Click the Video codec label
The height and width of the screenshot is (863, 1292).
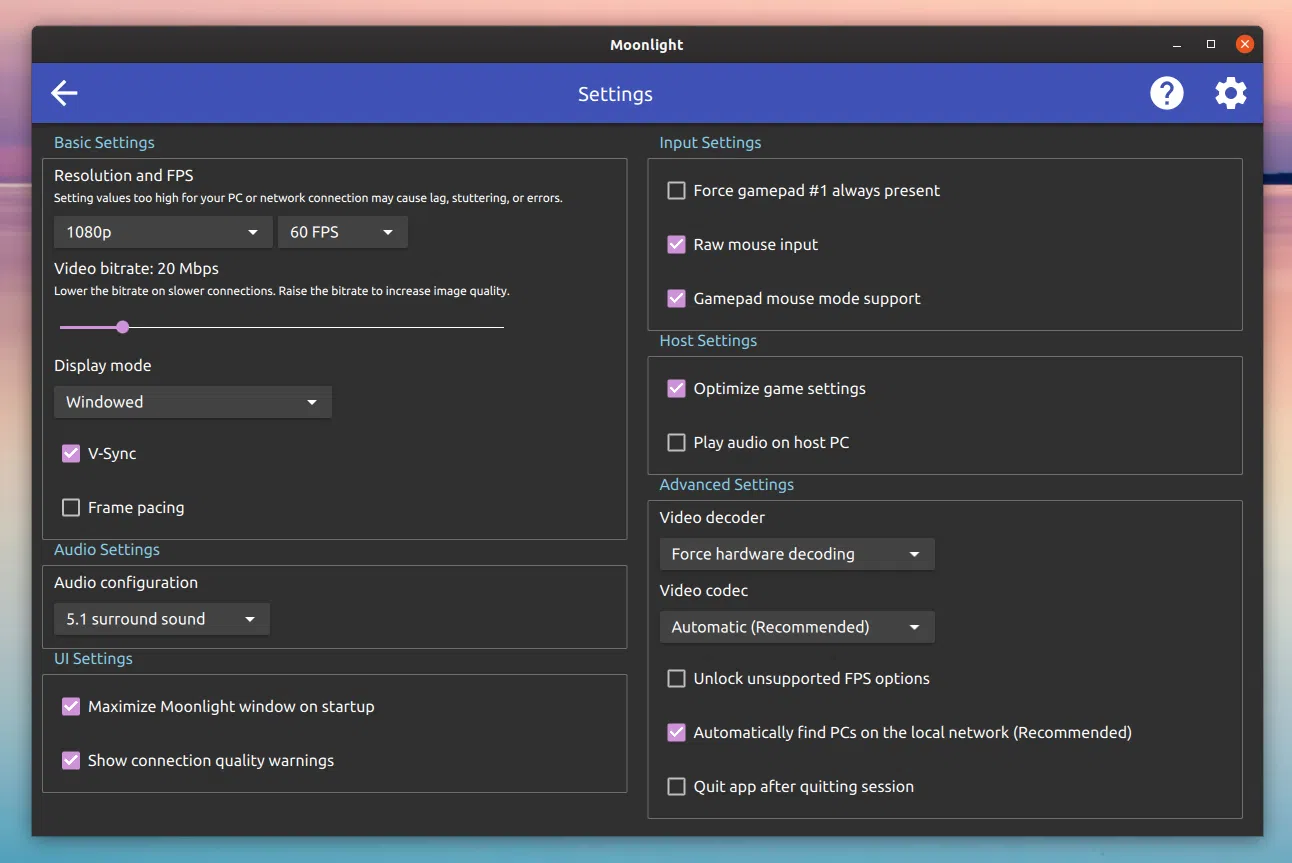(704, 590)
